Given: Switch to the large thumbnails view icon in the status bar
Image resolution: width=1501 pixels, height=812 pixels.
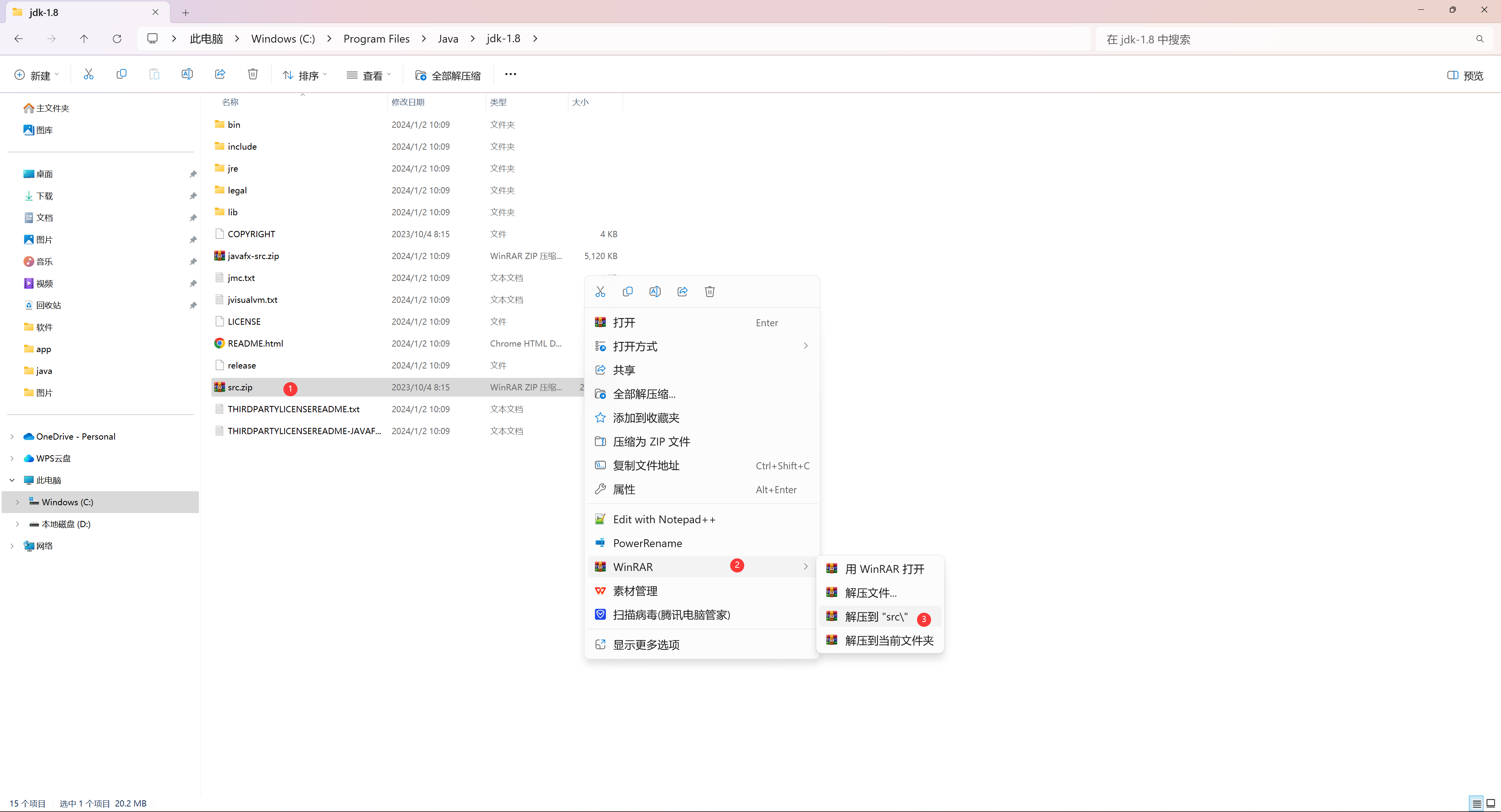Looking at the screenshot, I should coord(1490,803).
